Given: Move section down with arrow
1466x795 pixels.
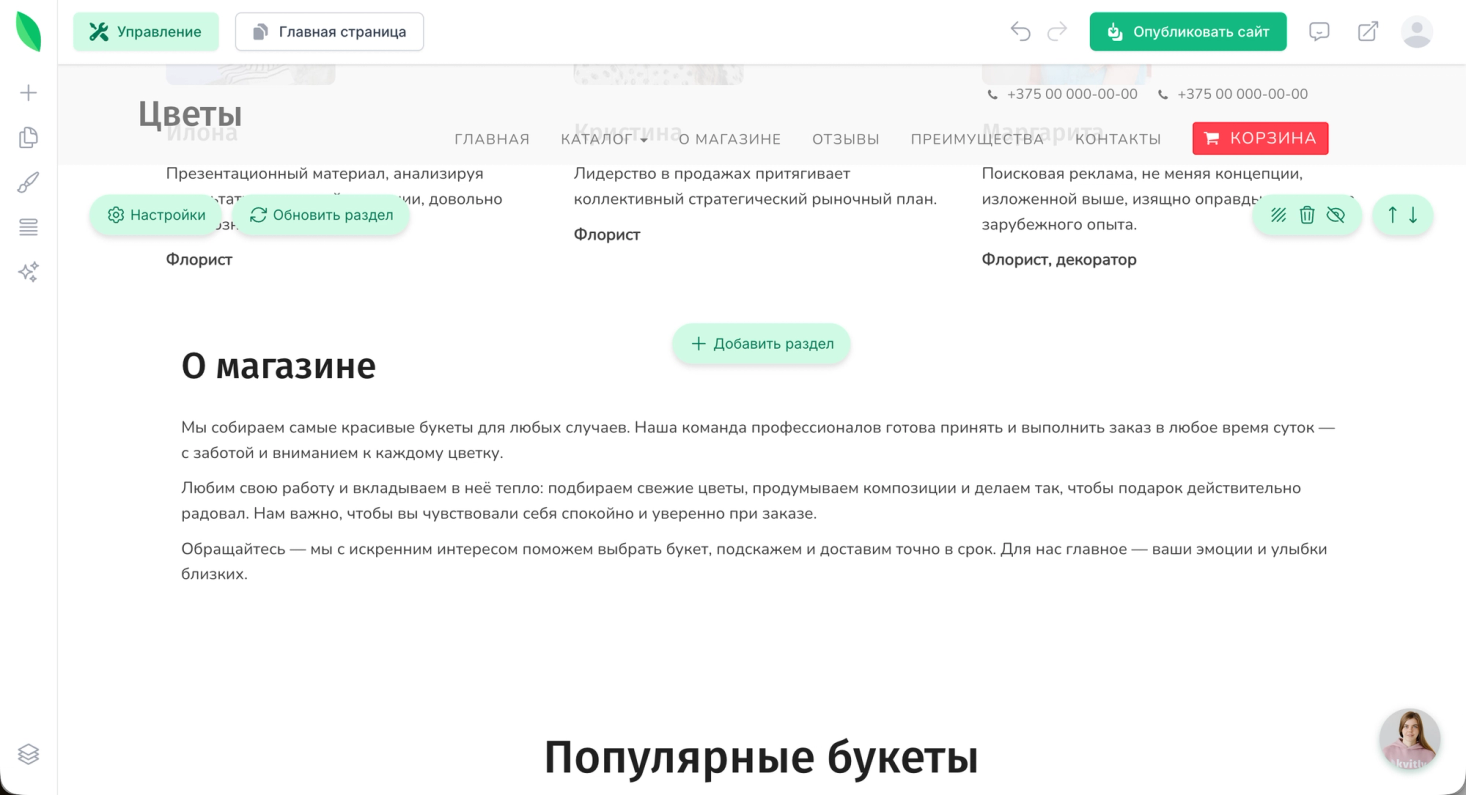Looking at the screenshot, I should (1413, 215).
